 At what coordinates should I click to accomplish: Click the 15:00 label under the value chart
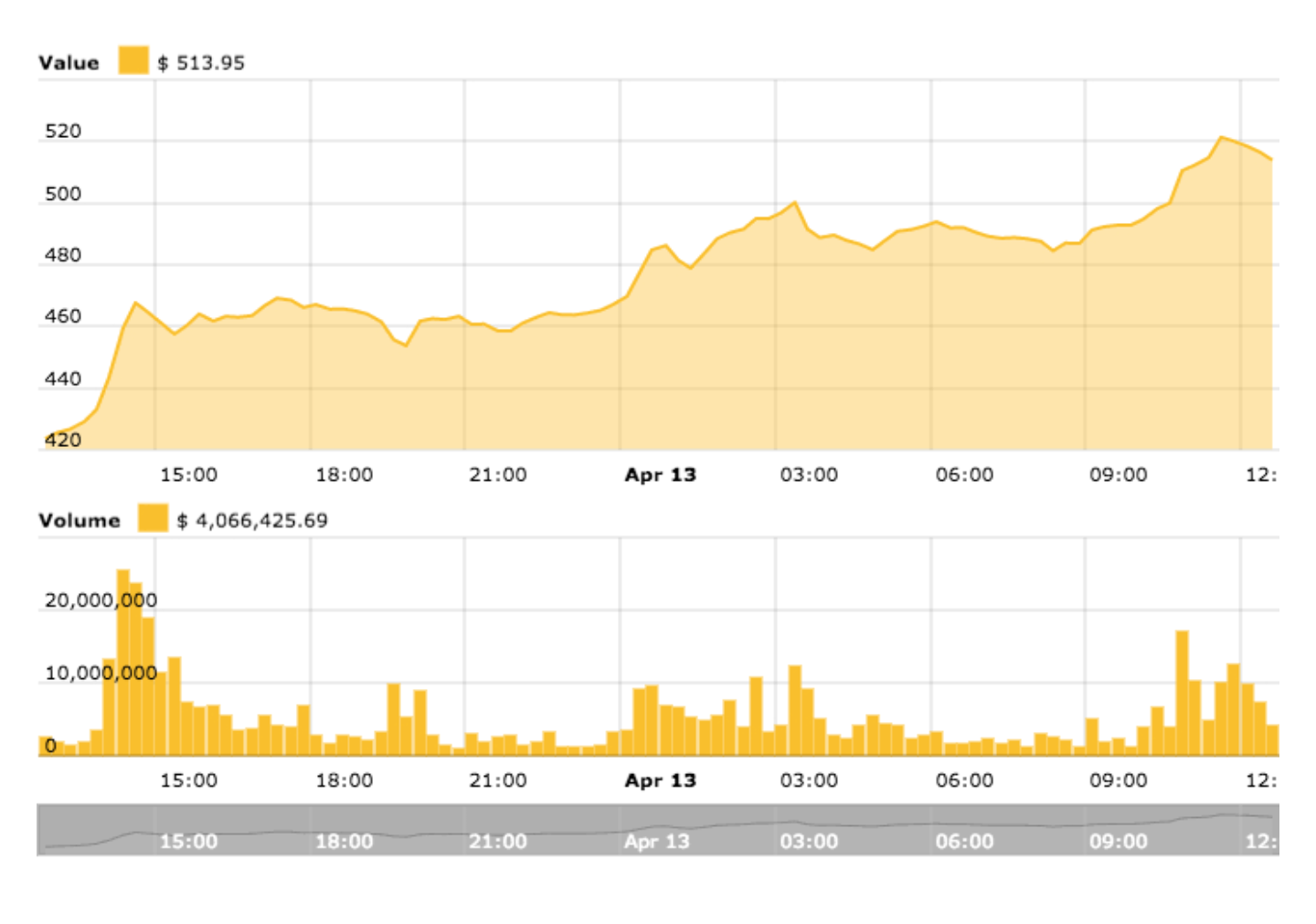click(x=188, y=474)
